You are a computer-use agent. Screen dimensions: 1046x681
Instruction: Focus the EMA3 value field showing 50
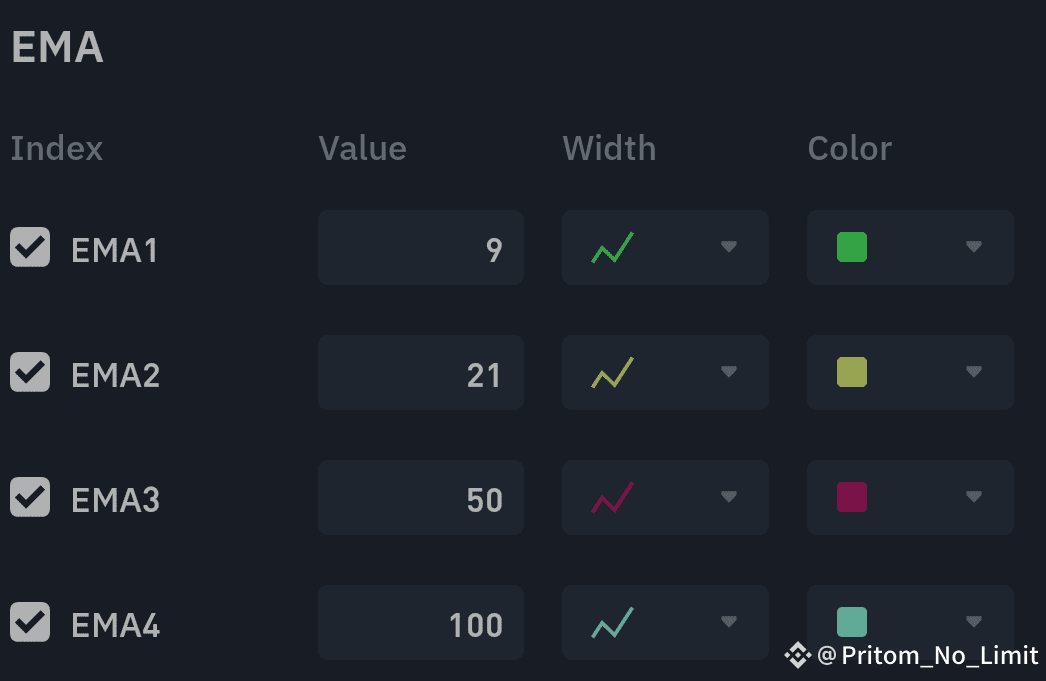click(421, 497)
